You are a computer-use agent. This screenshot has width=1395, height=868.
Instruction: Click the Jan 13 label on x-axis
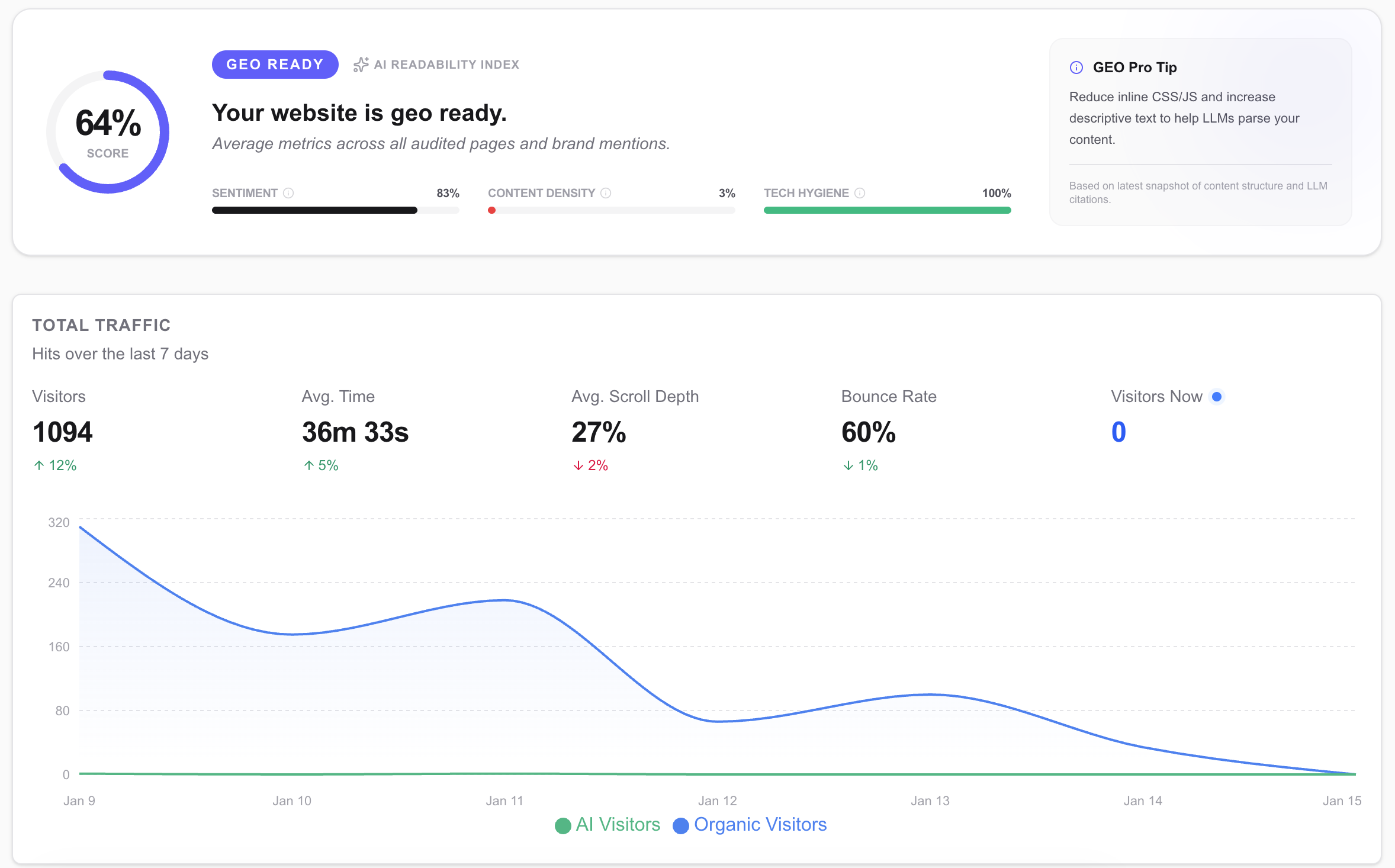pyautogui.click(x=930, y=801)
